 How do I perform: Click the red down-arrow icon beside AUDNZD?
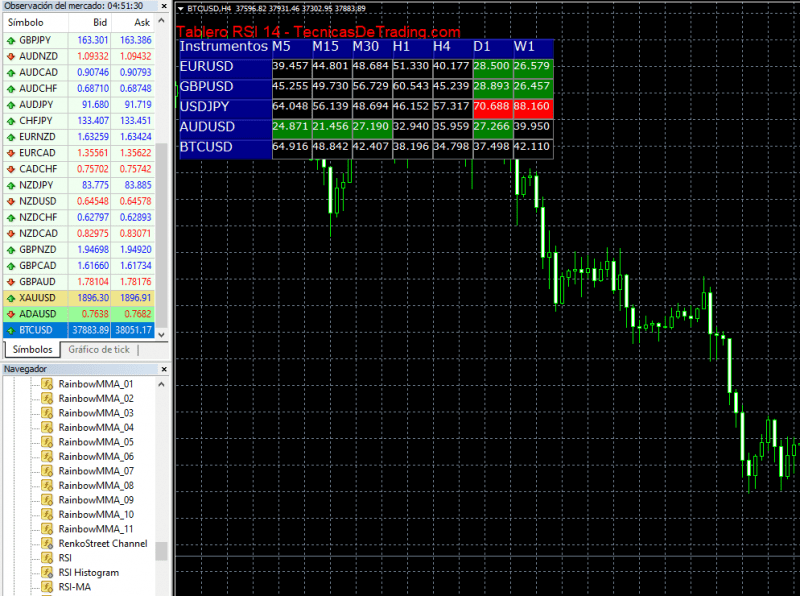[11, 57]
